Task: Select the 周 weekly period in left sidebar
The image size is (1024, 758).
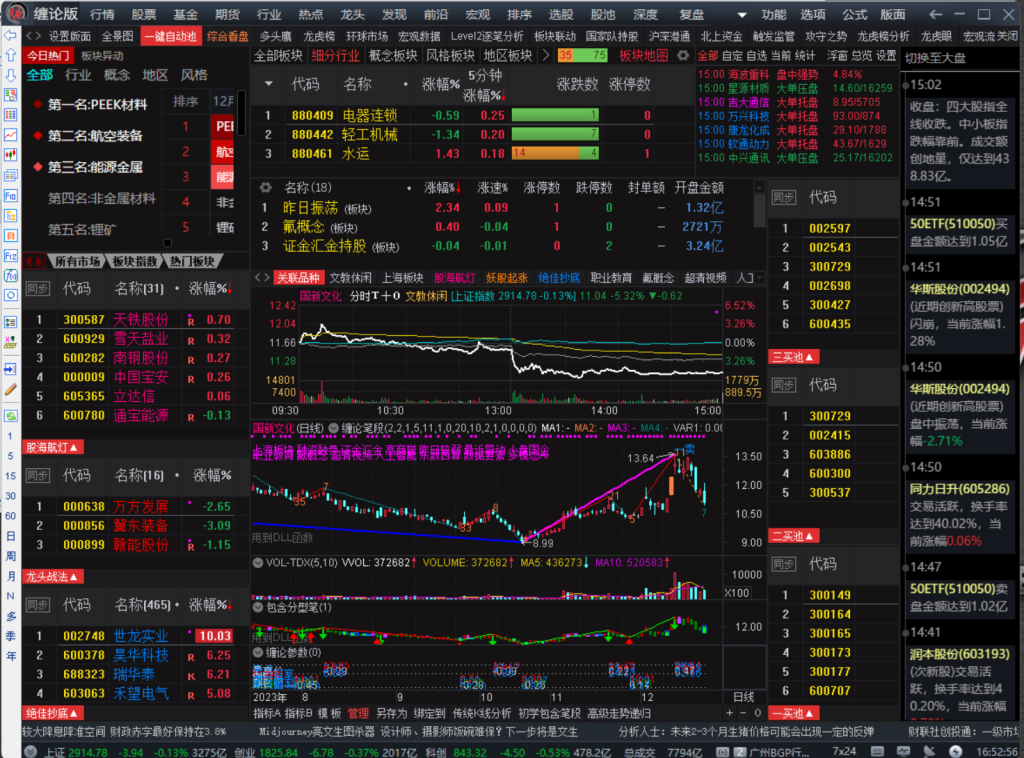Action: pos(10,556)
